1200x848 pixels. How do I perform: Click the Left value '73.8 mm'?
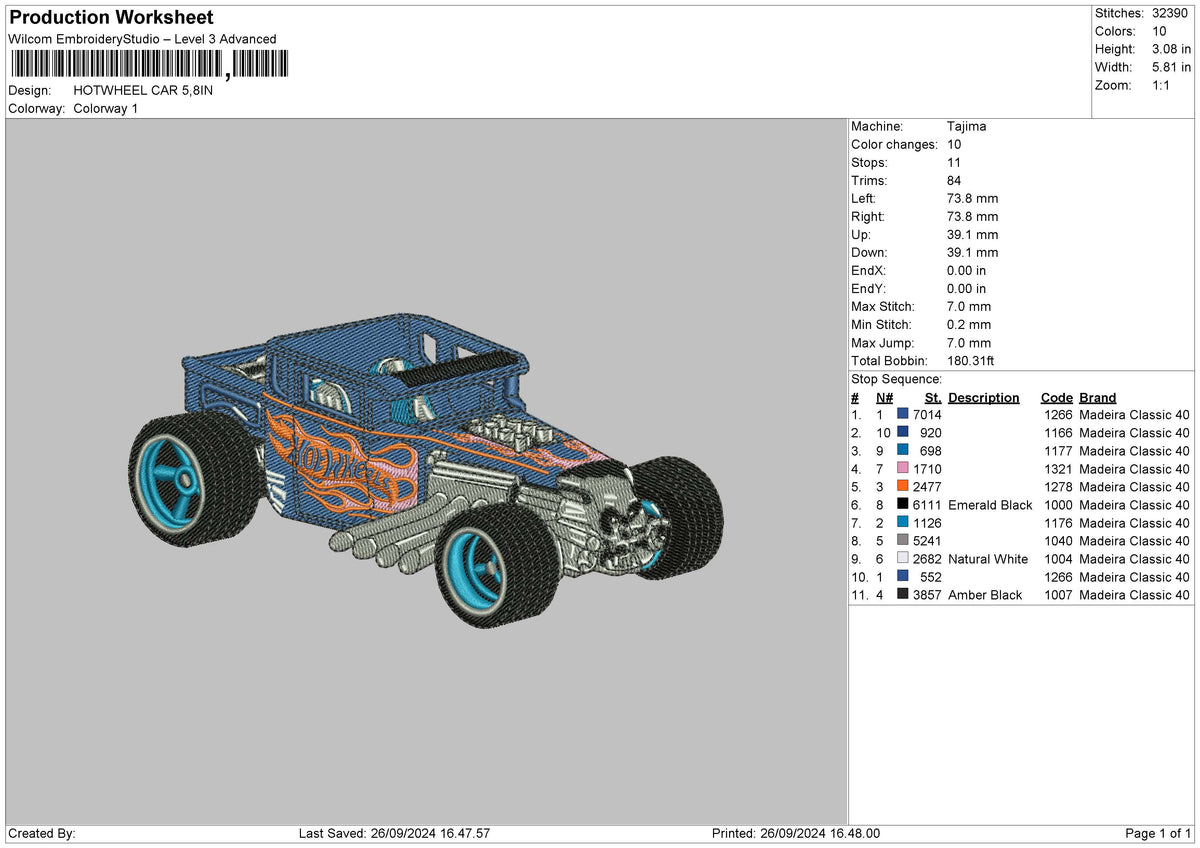pyautogui.click(x=972, y=199)
